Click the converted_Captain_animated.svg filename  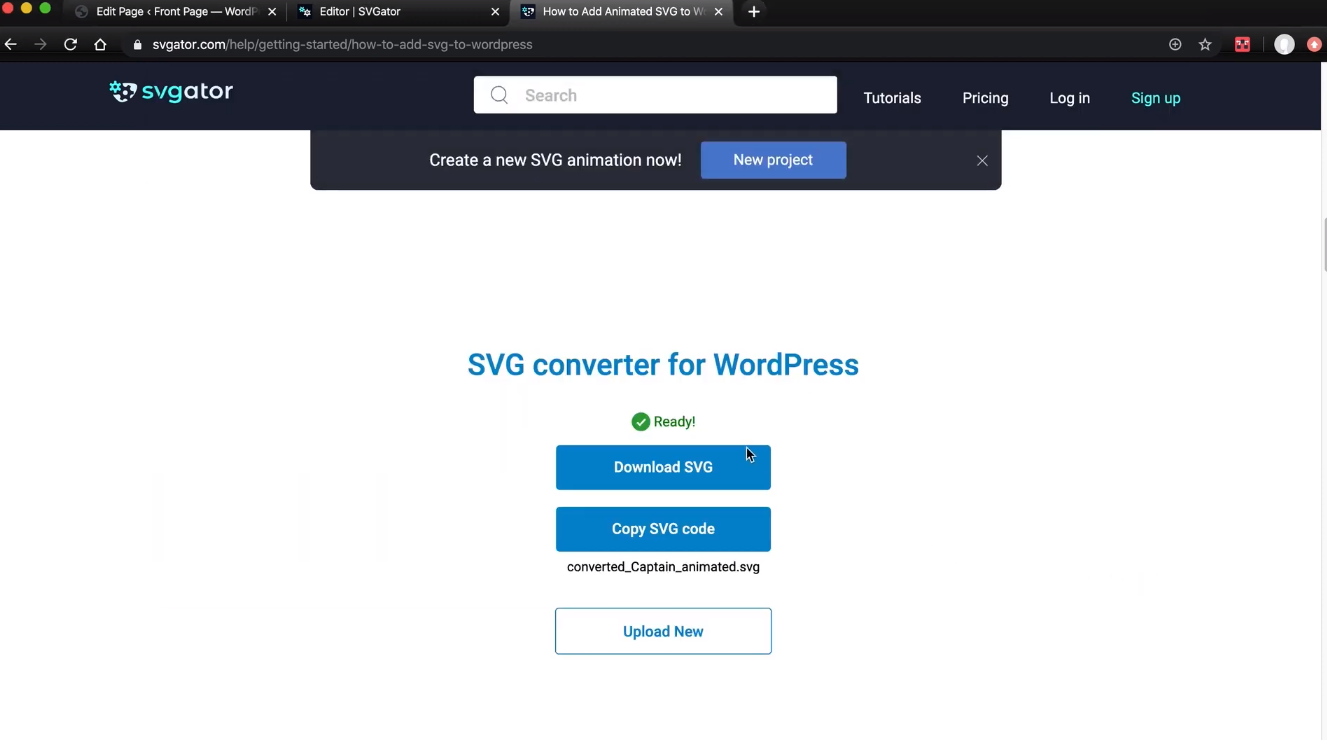pyautogui.click(x=663, y=567)
